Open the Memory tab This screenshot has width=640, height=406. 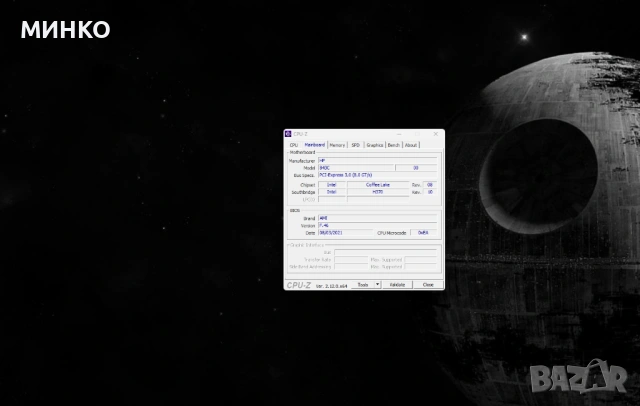[x=337, y=145]
